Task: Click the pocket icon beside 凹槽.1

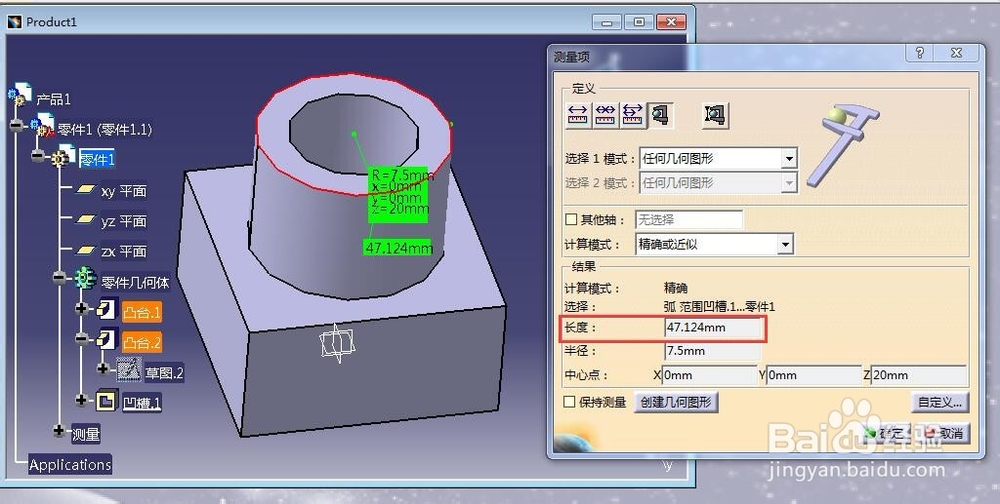Action: 106,401
